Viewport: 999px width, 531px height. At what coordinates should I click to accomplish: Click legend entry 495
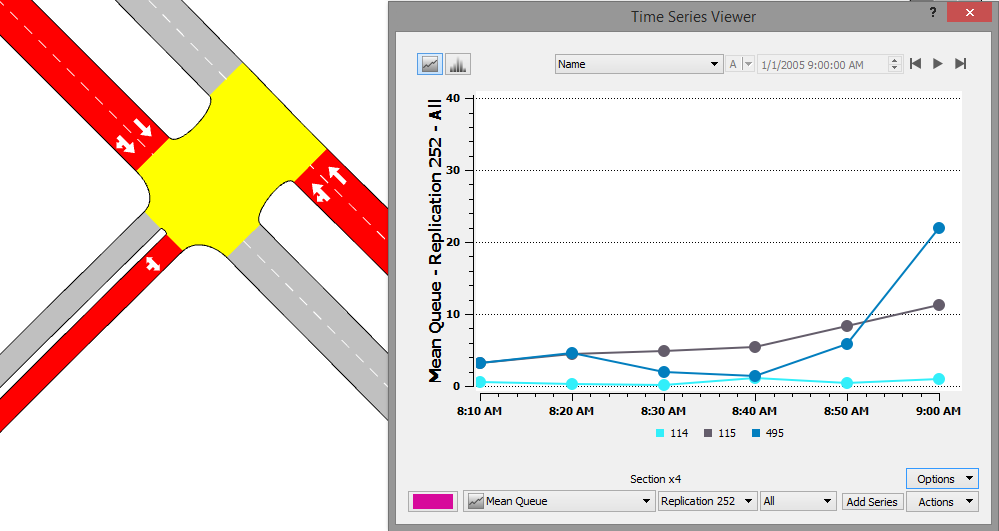(x=768, y=433)
